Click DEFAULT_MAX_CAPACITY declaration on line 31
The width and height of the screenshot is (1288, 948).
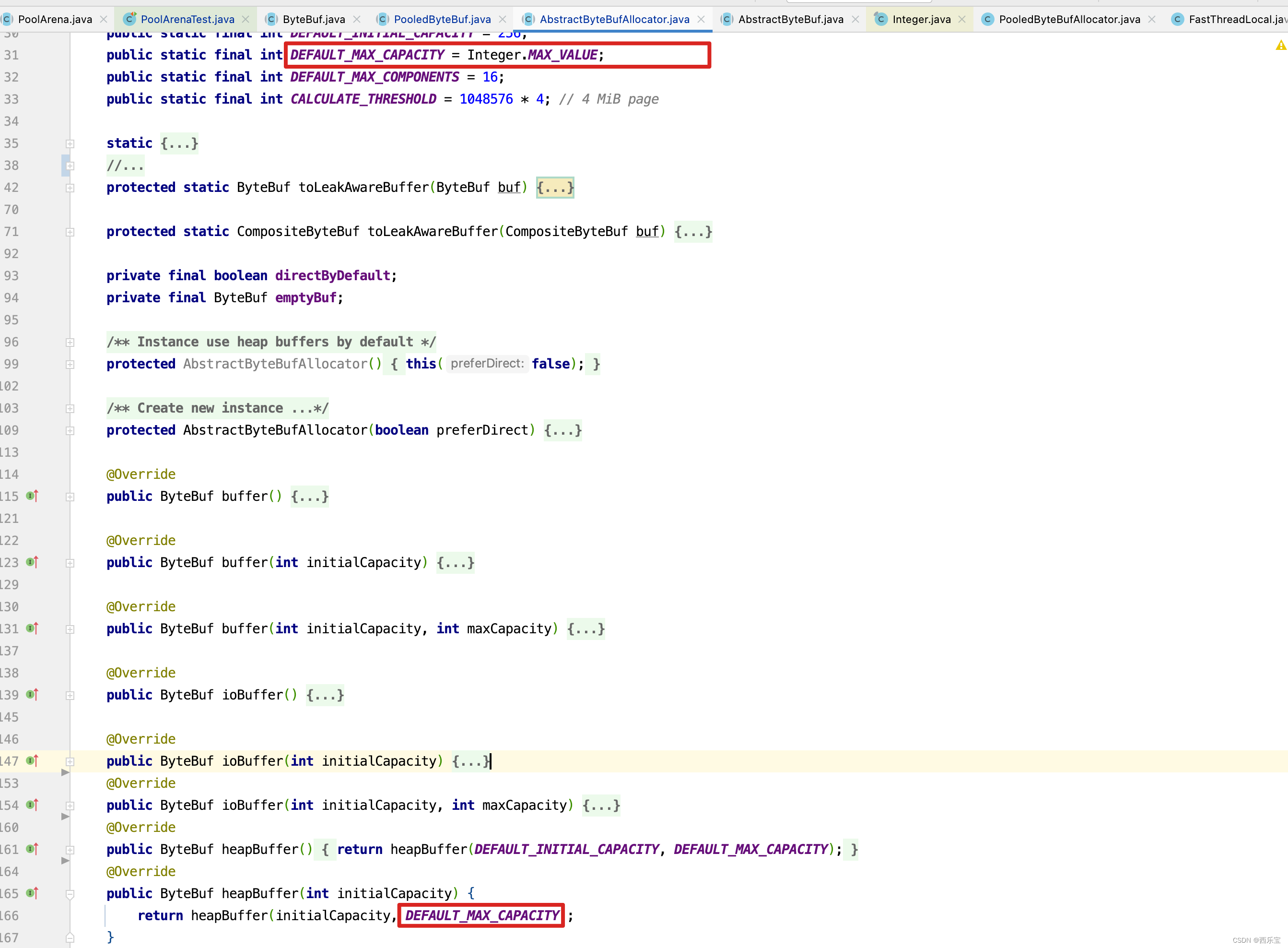point(367,55)
